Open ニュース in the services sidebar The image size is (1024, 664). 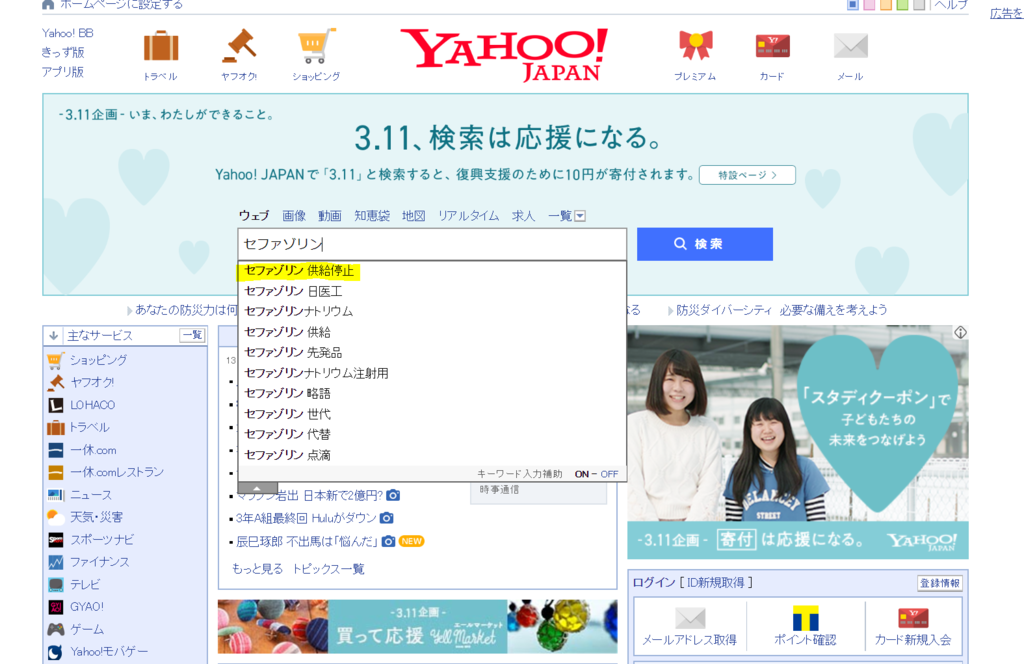(91, 495)
